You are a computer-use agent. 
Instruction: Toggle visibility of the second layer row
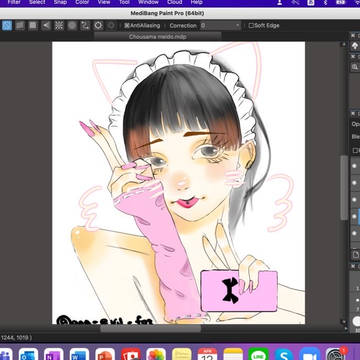(x=354, y=183)
